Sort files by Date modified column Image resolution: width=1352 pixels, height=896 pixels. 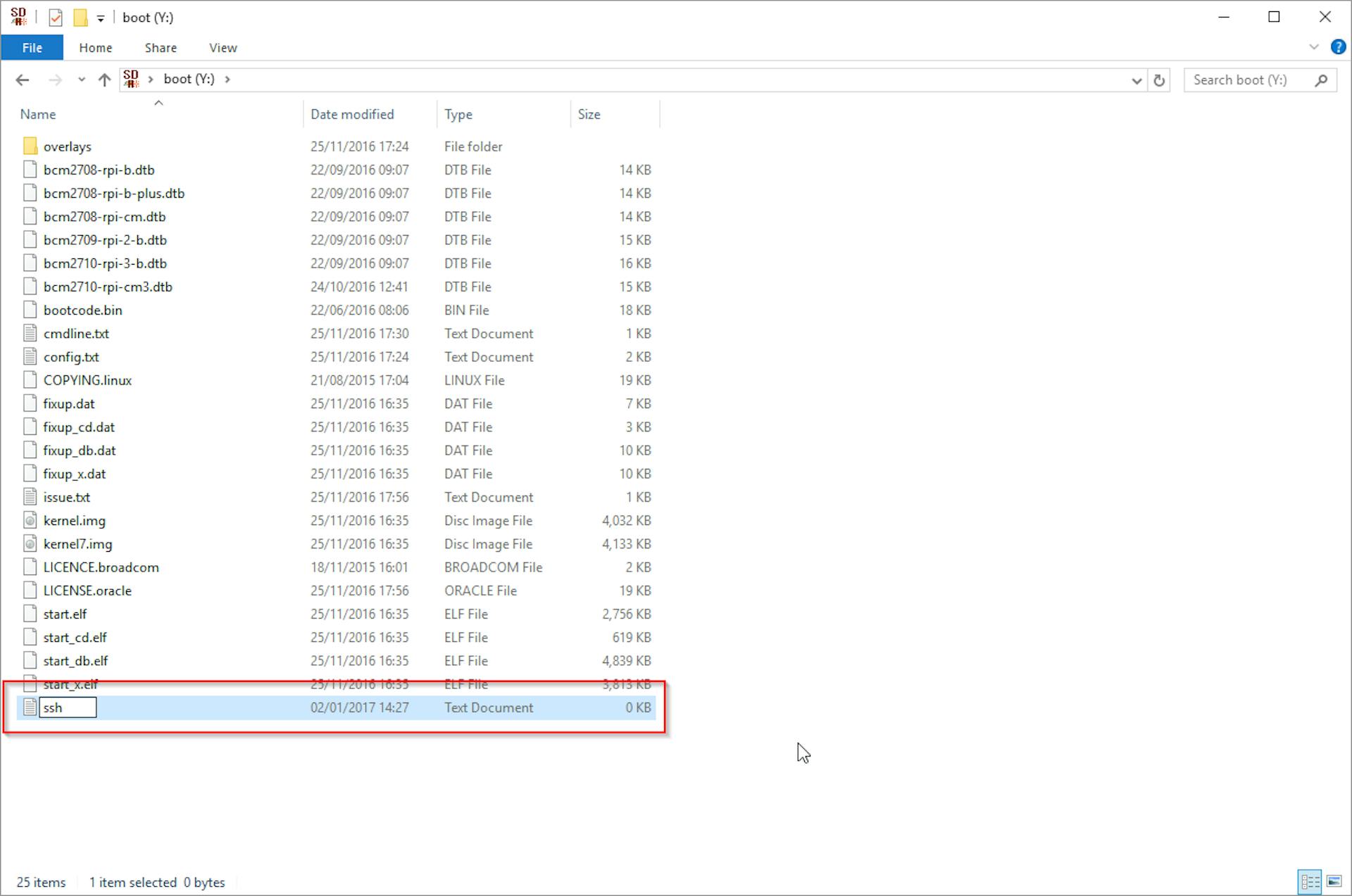352,114
